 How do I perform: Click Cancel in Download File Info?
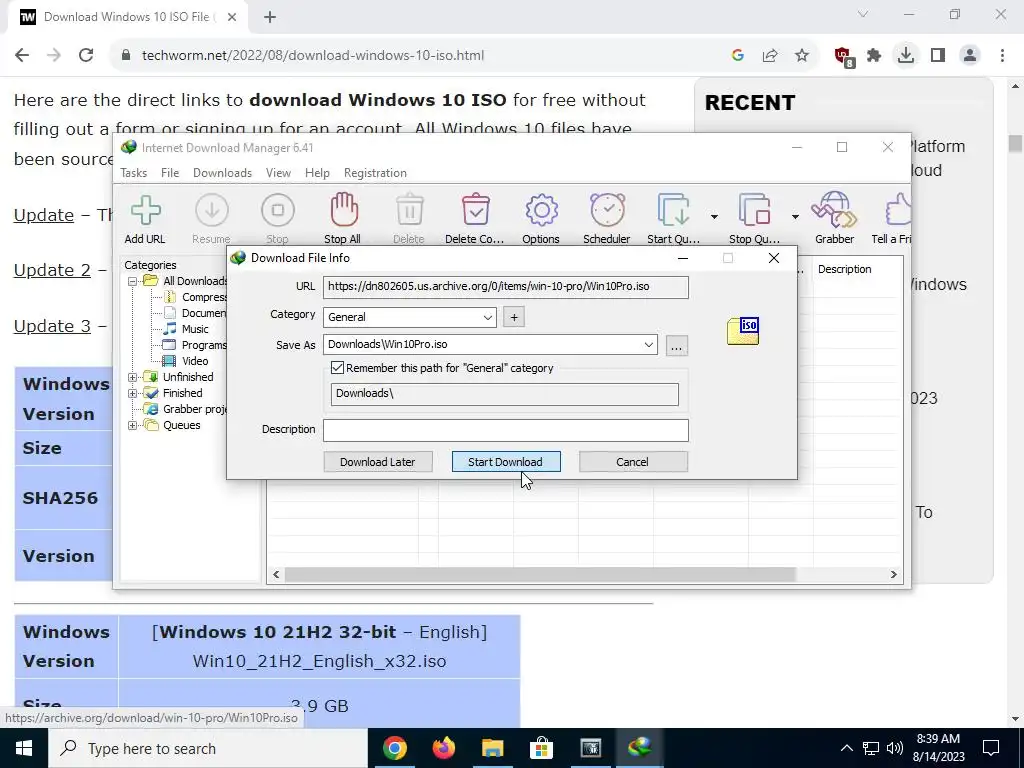click(633, 462)
